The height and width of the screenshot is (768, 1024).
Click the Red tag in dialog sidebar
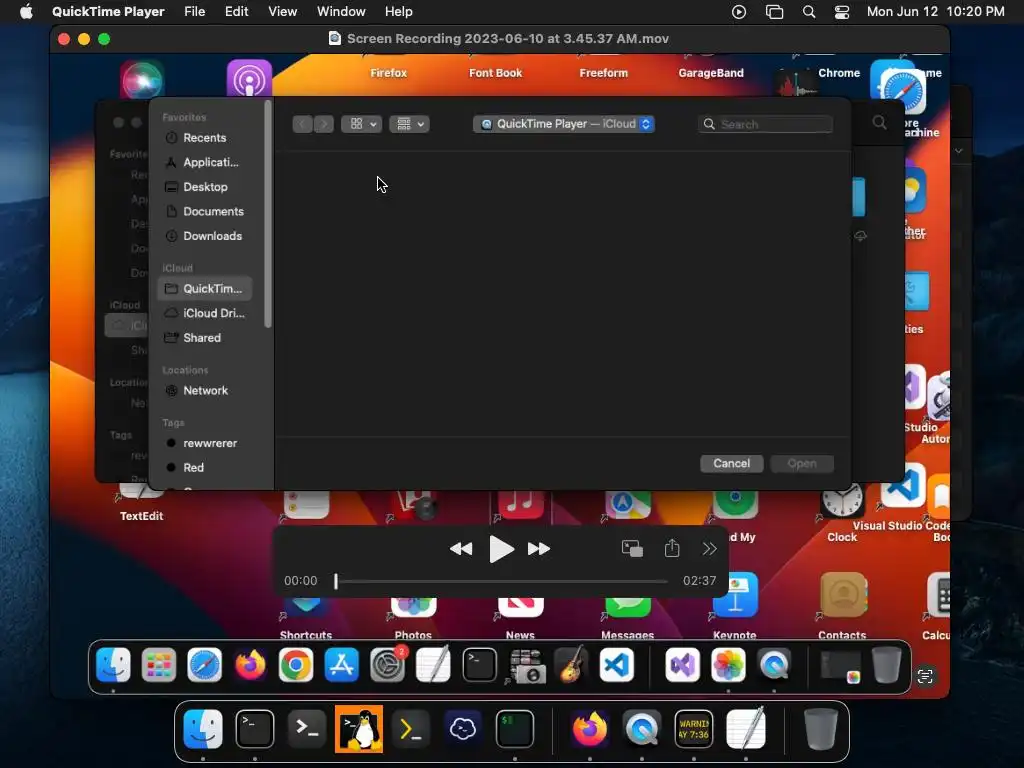point(204,468)
